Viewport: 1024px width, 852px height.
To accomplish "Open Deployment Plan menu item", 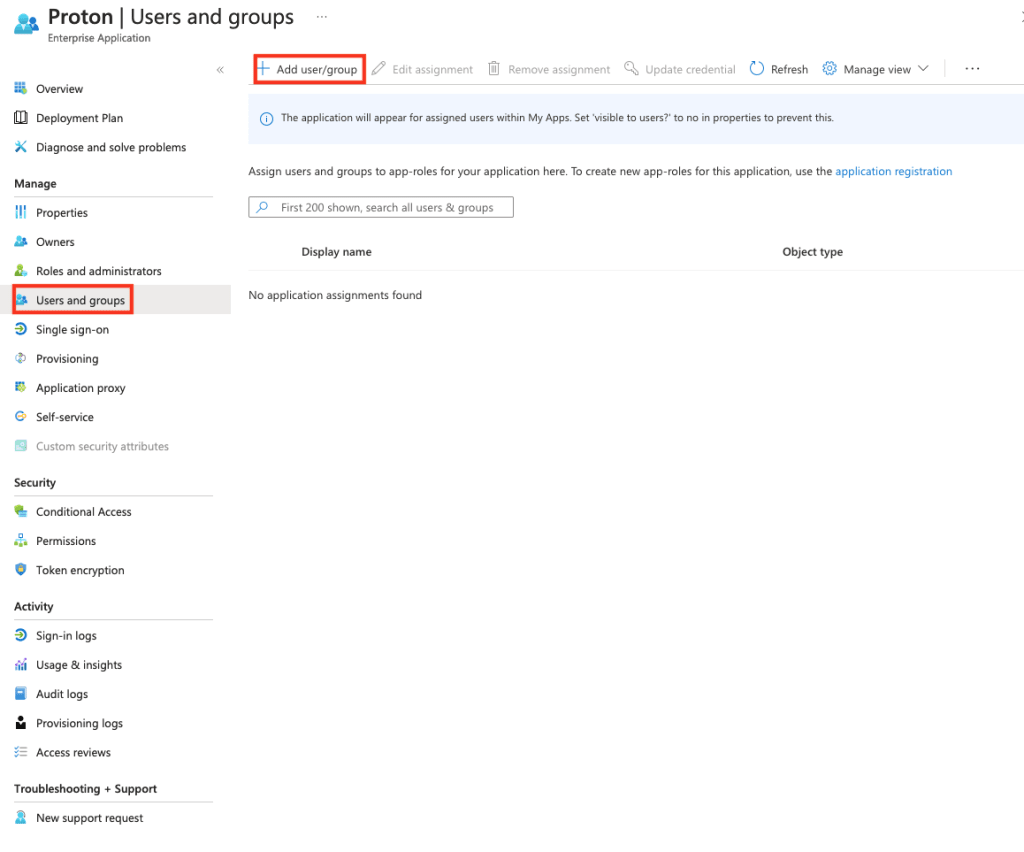I will click(80, 118).
